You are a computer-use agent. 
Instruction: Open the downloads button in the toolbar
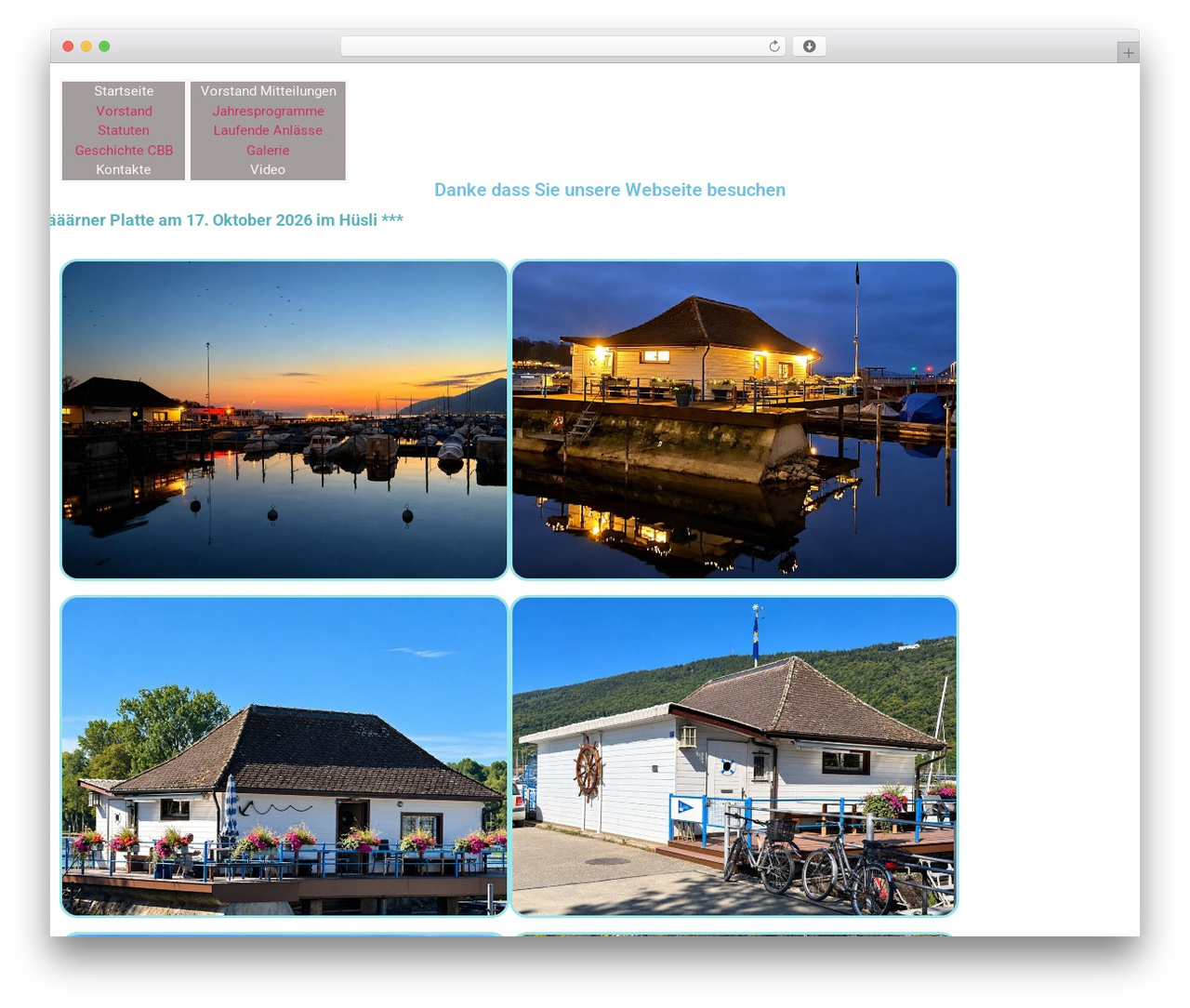[x=809, y=46]
